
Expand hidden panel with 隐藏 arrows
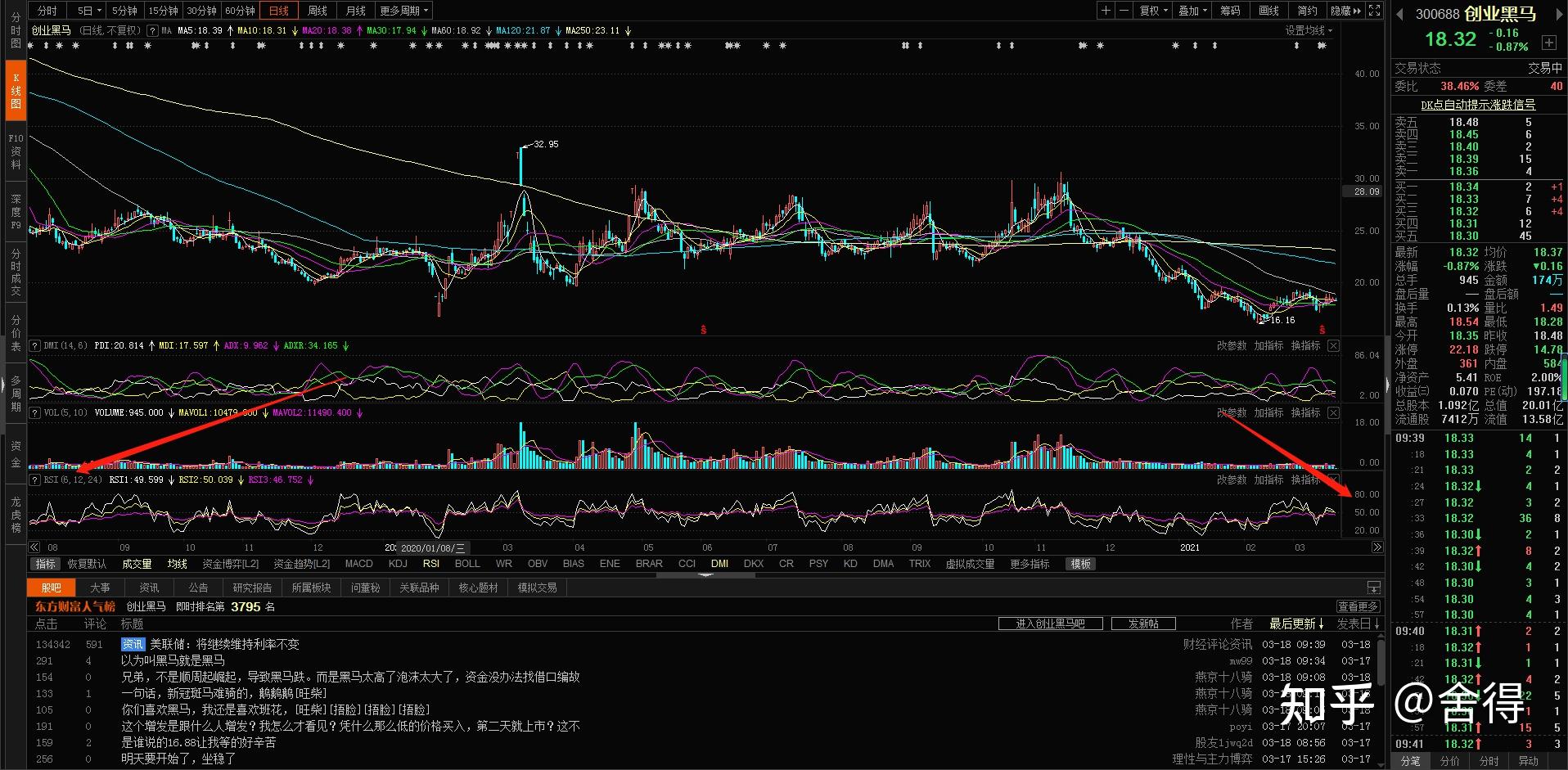1346,11
